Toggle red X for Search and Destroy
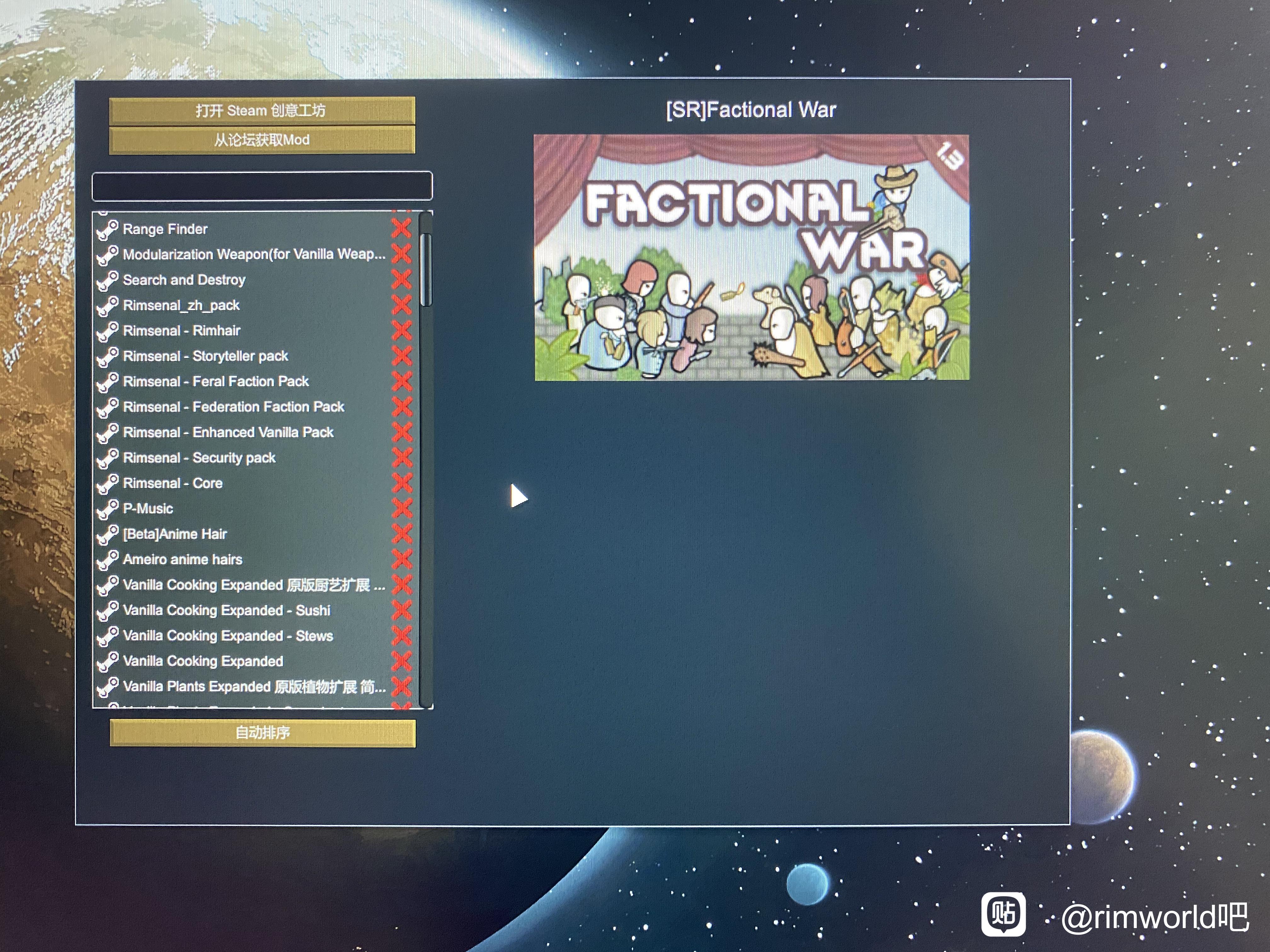The image size is (1270, 952). (401, 280)
